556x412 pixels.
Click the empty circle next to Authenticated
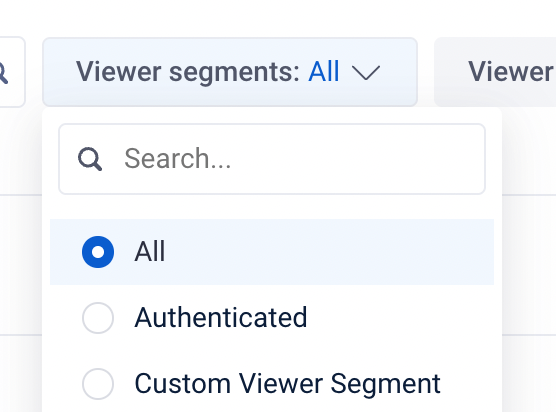point(98,318)
